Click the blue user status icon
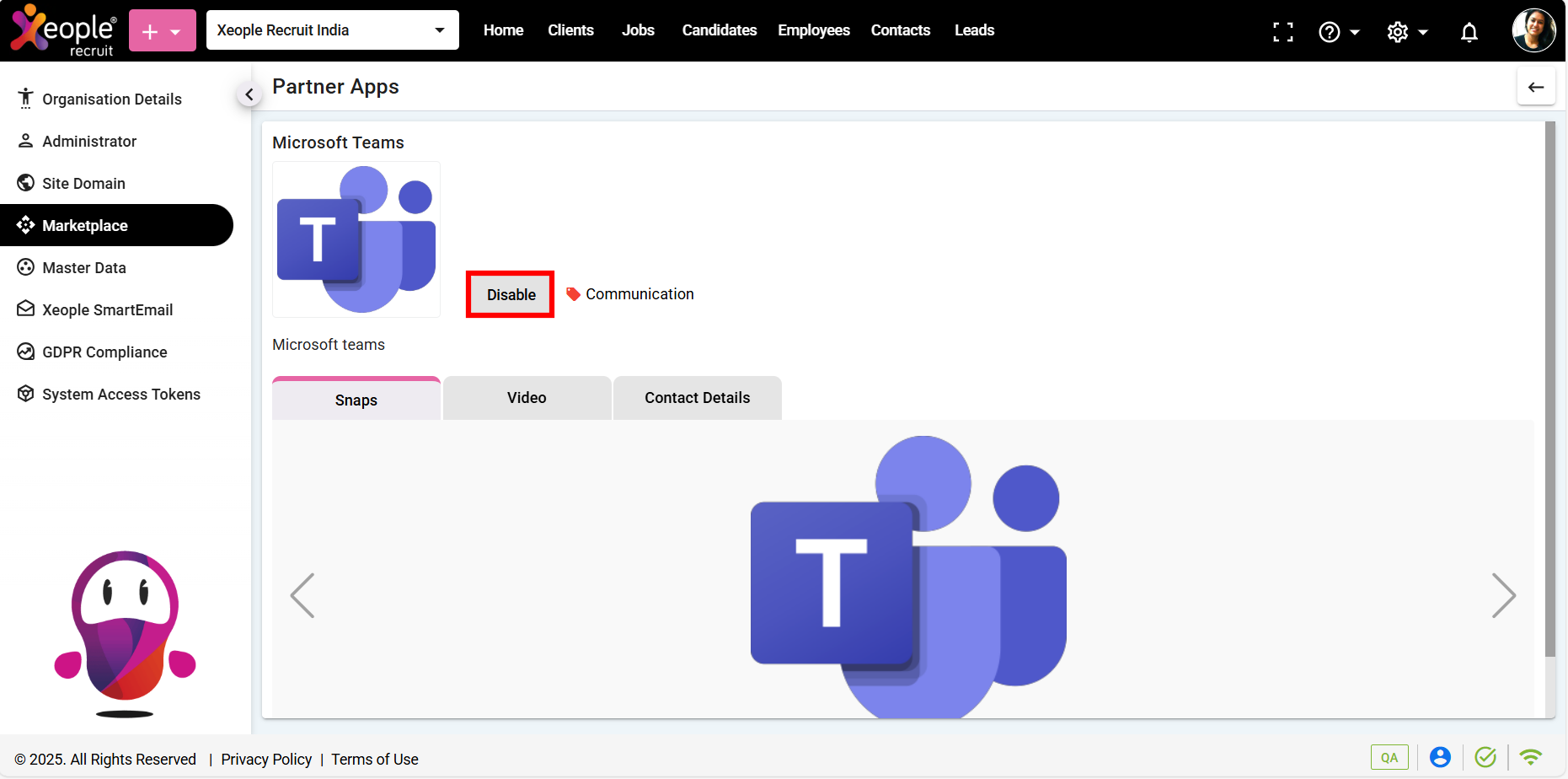The width and height of the screenshot is (1568, 779). click(1440, 757)
